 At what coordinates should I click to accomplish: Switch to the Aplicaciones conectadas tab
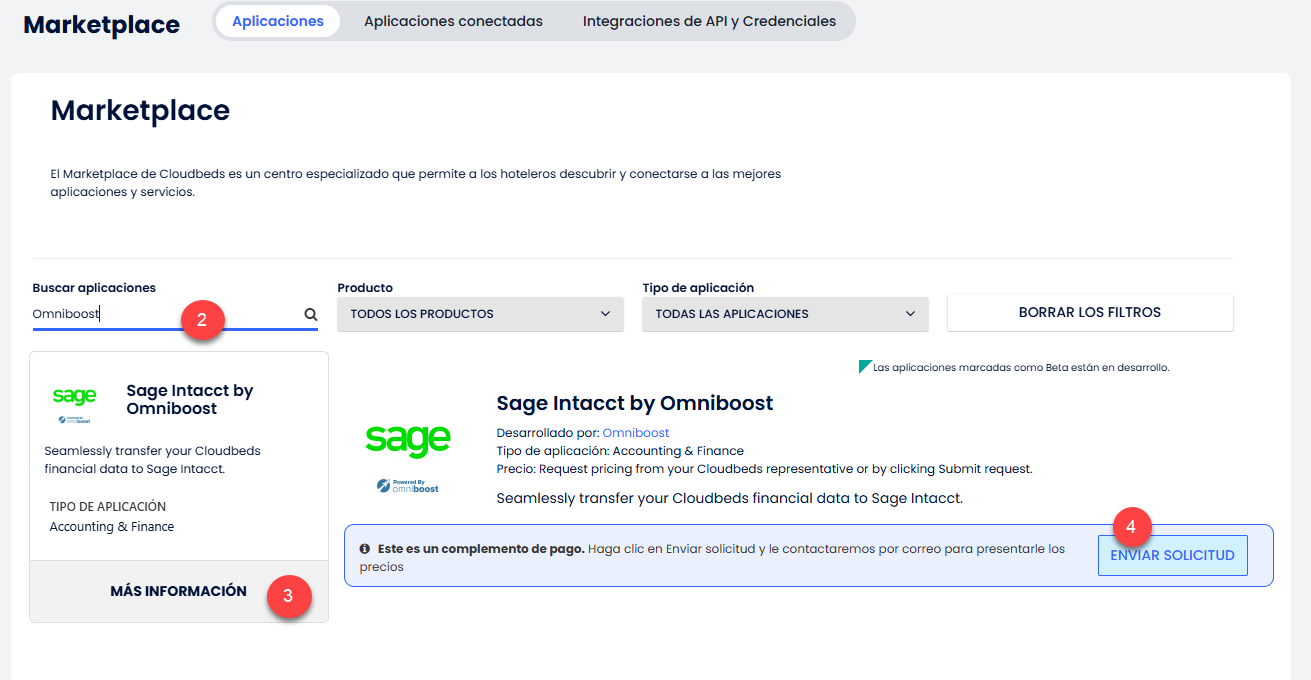click(453, 21)
